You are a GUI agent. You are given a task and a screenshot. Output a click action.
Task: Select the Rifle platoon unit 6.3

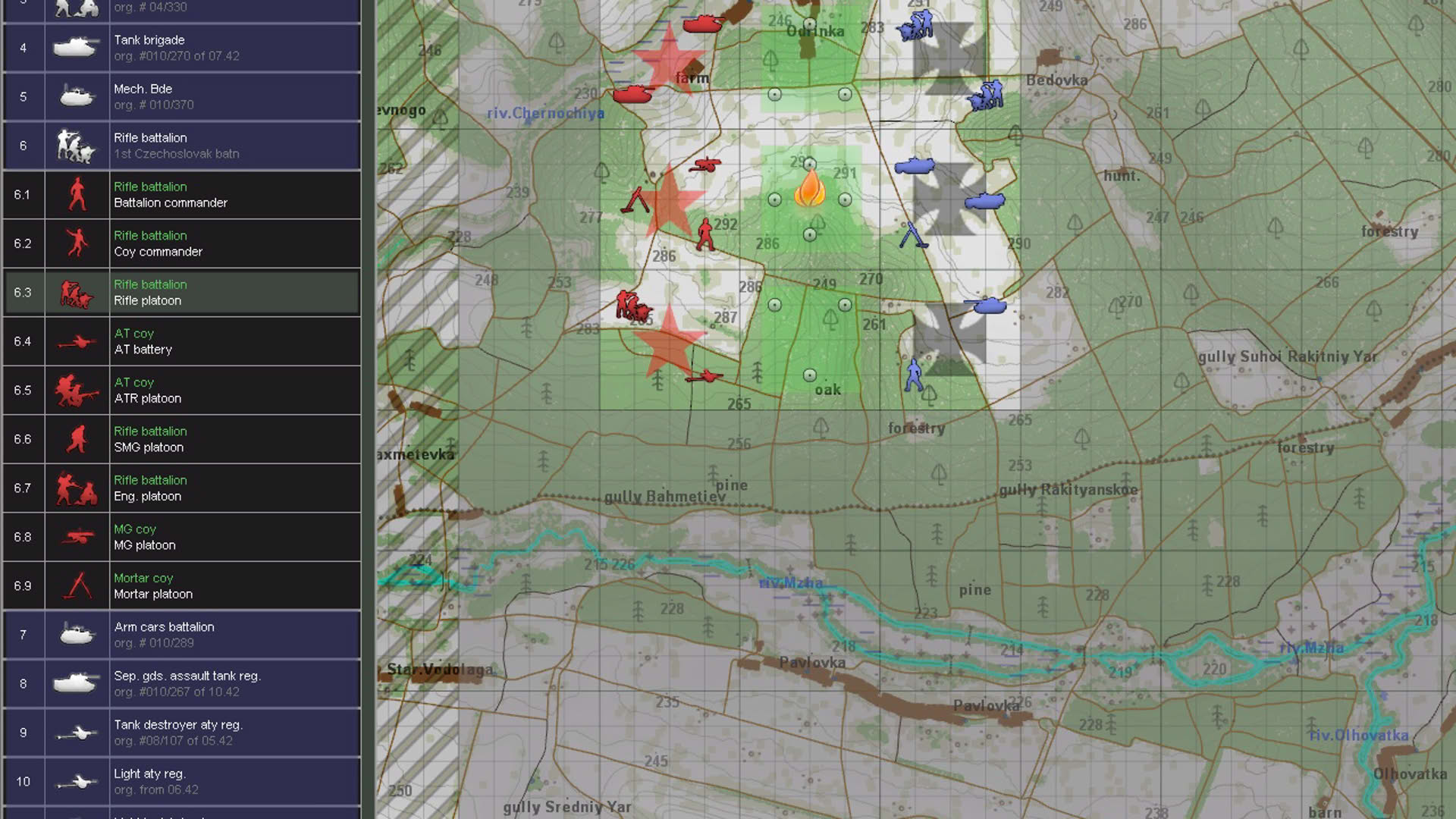click(182, 293)
